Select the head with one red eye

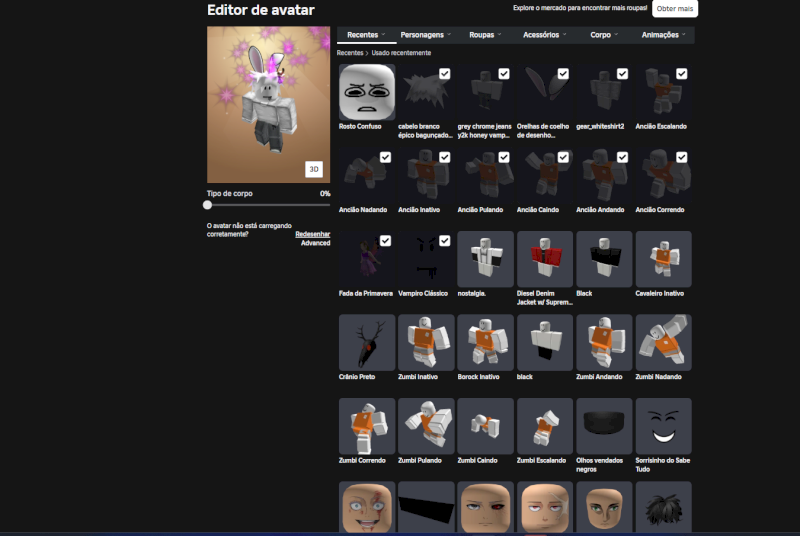coord(485,507)
